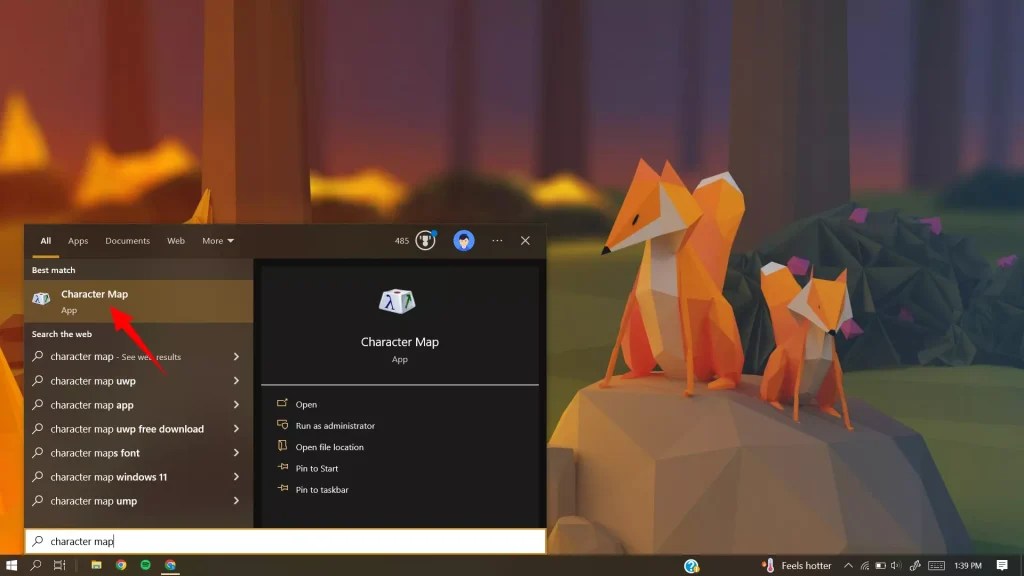The width and height of the screenshot is (1024, 576).
Task: Open the touch keyboard tray icon
Action: point(936,566)
